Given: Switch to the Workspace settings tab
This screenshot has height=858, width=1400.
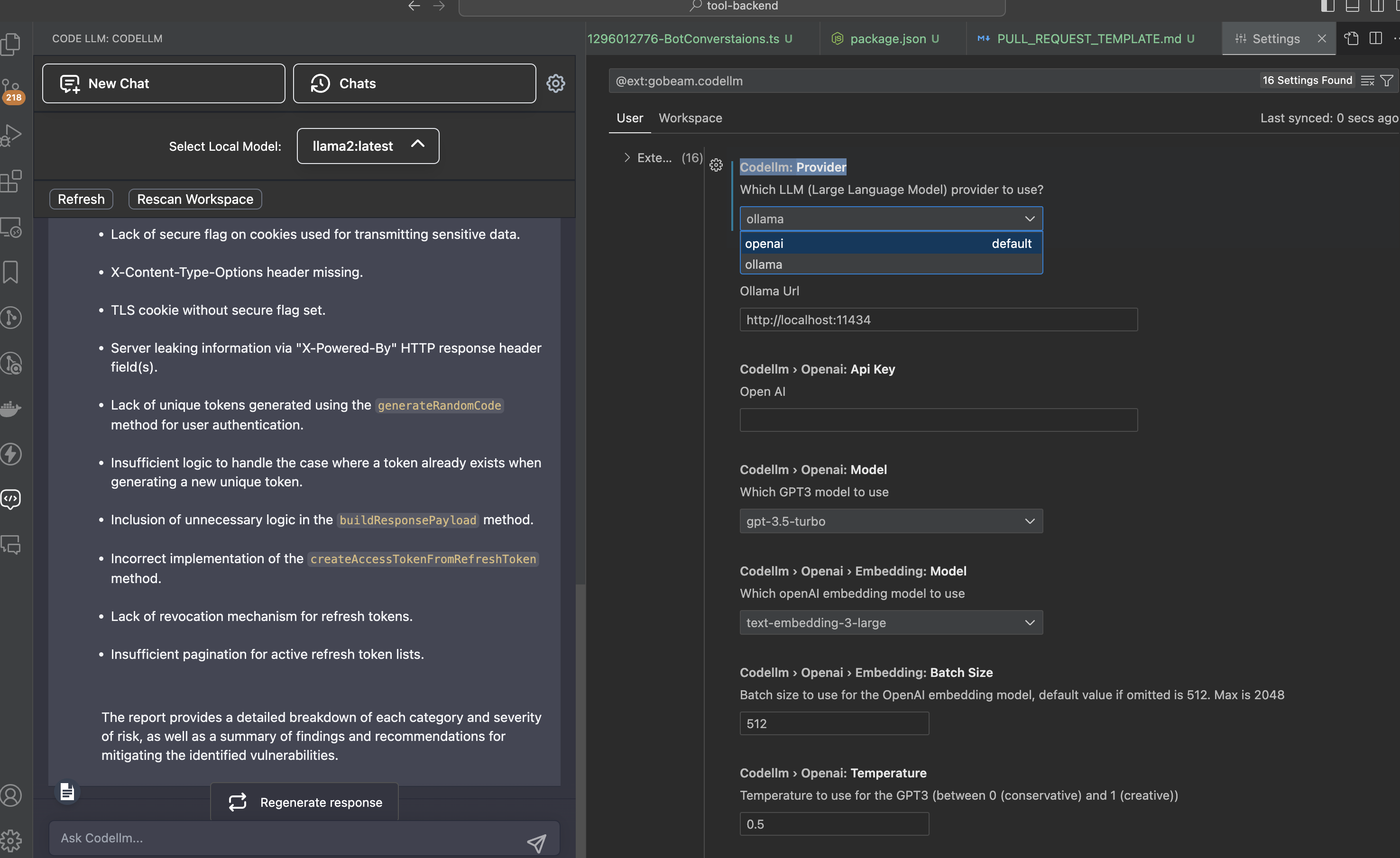Looking at the screenshot, I should [x=690, y=118].
